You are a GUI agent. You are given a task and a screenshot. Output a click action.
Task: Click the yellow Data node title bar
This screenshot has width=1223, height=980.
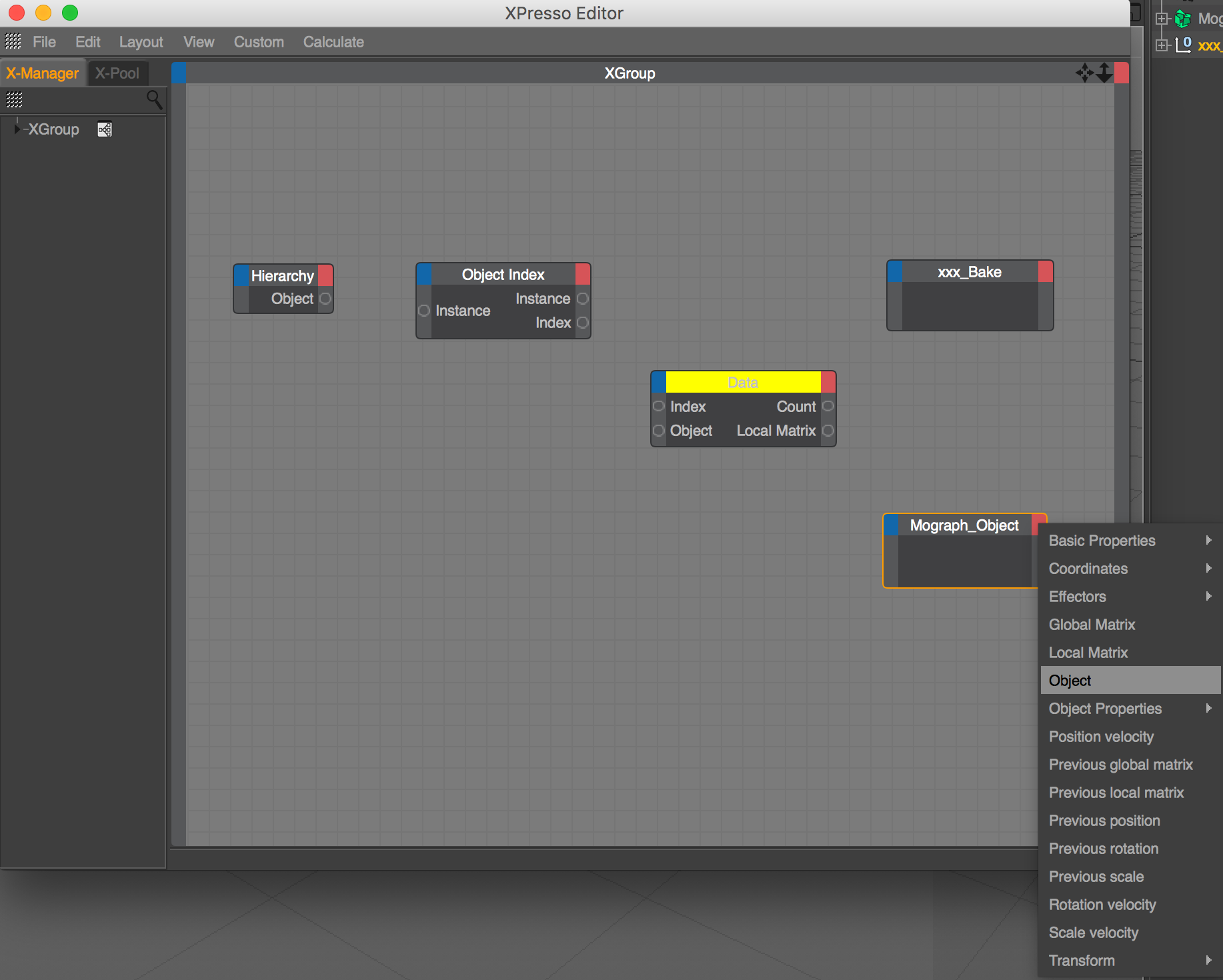coord(743,382)
